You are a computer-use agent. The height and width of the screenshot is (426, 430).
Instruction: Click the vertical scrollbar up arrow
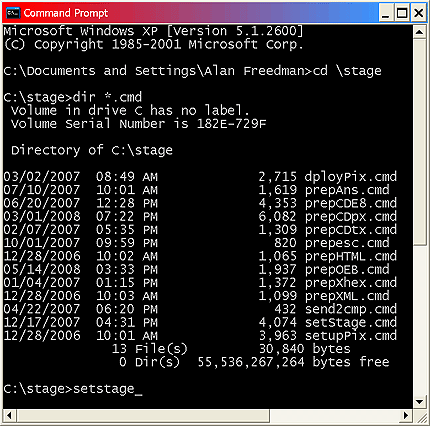(x=419, y=32)
